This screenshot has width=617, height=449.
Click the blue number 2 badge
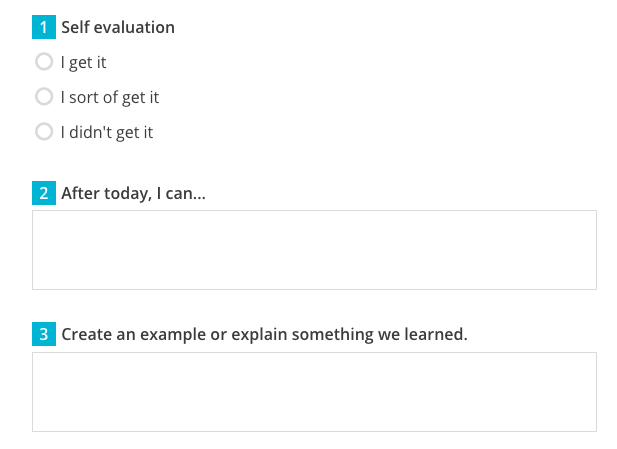point(44,193)
